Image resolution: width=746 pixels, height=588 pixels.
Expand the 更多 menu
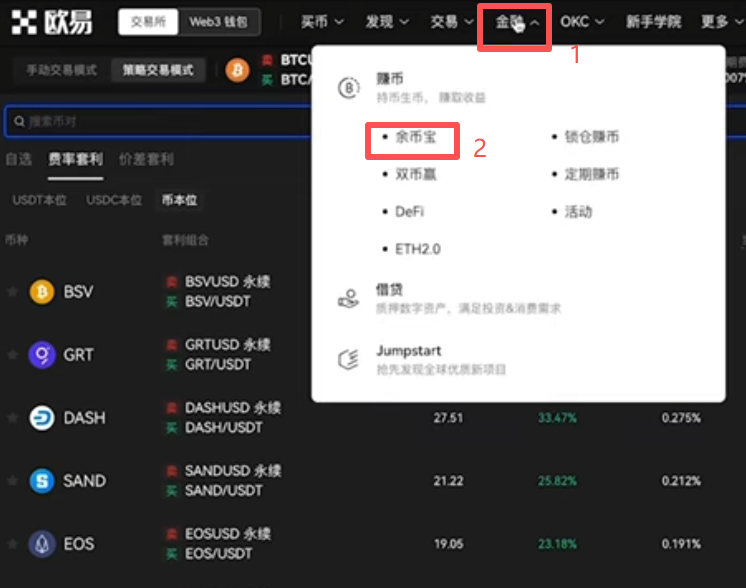tap(722, 21)
